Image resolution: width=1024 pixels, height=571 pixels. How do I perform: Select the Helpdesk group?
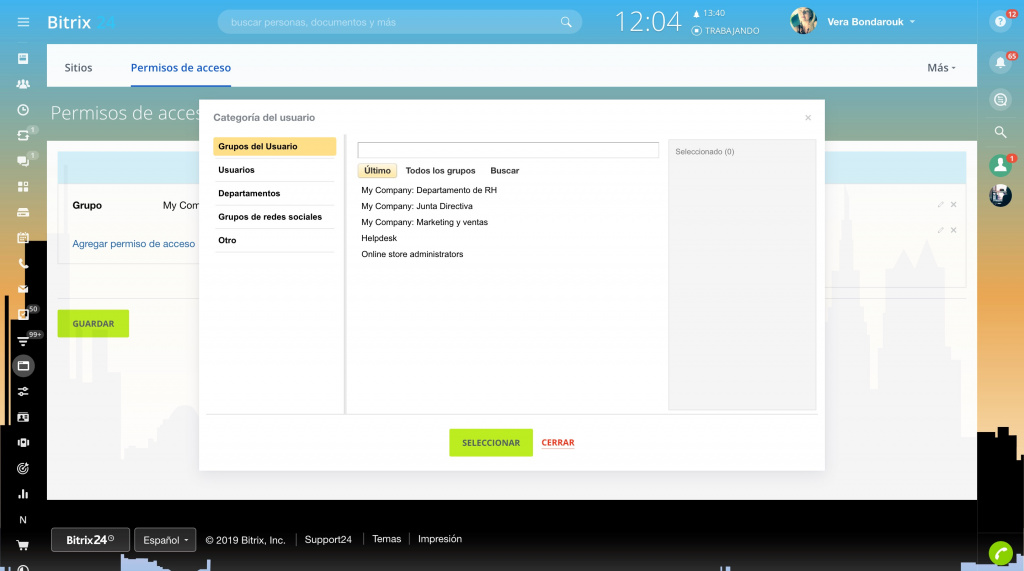379,238
